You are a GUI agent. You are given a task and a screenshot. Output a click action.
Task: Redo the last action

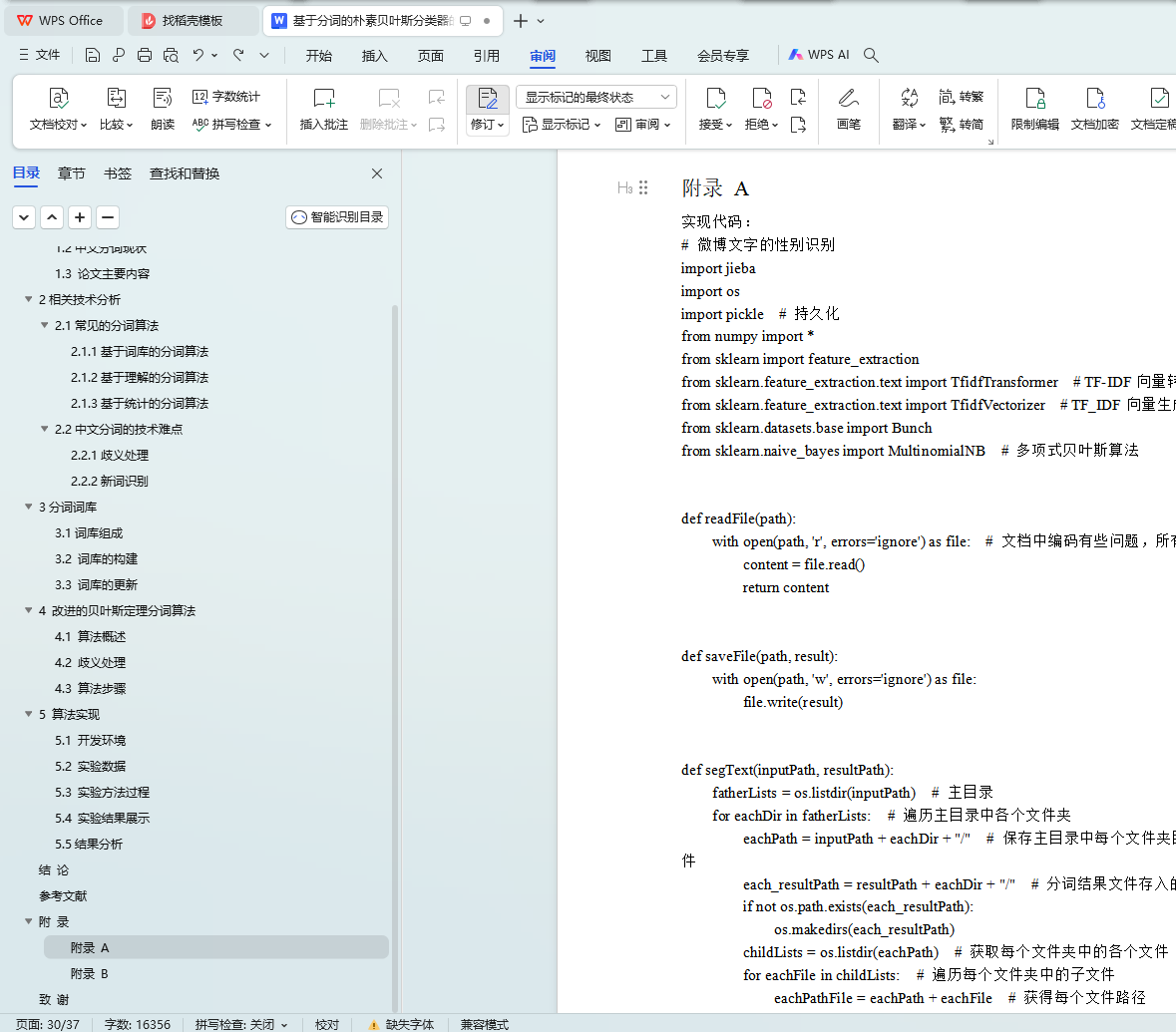point(238,55)
